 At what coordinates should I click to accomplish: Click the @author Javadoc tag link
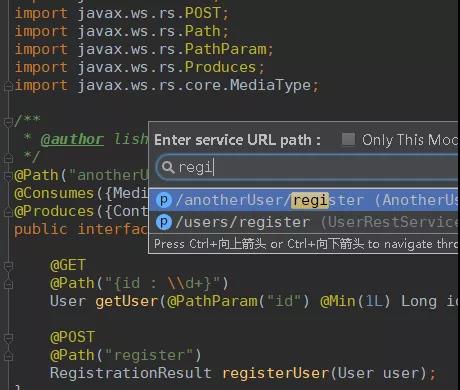click(72, 139)
